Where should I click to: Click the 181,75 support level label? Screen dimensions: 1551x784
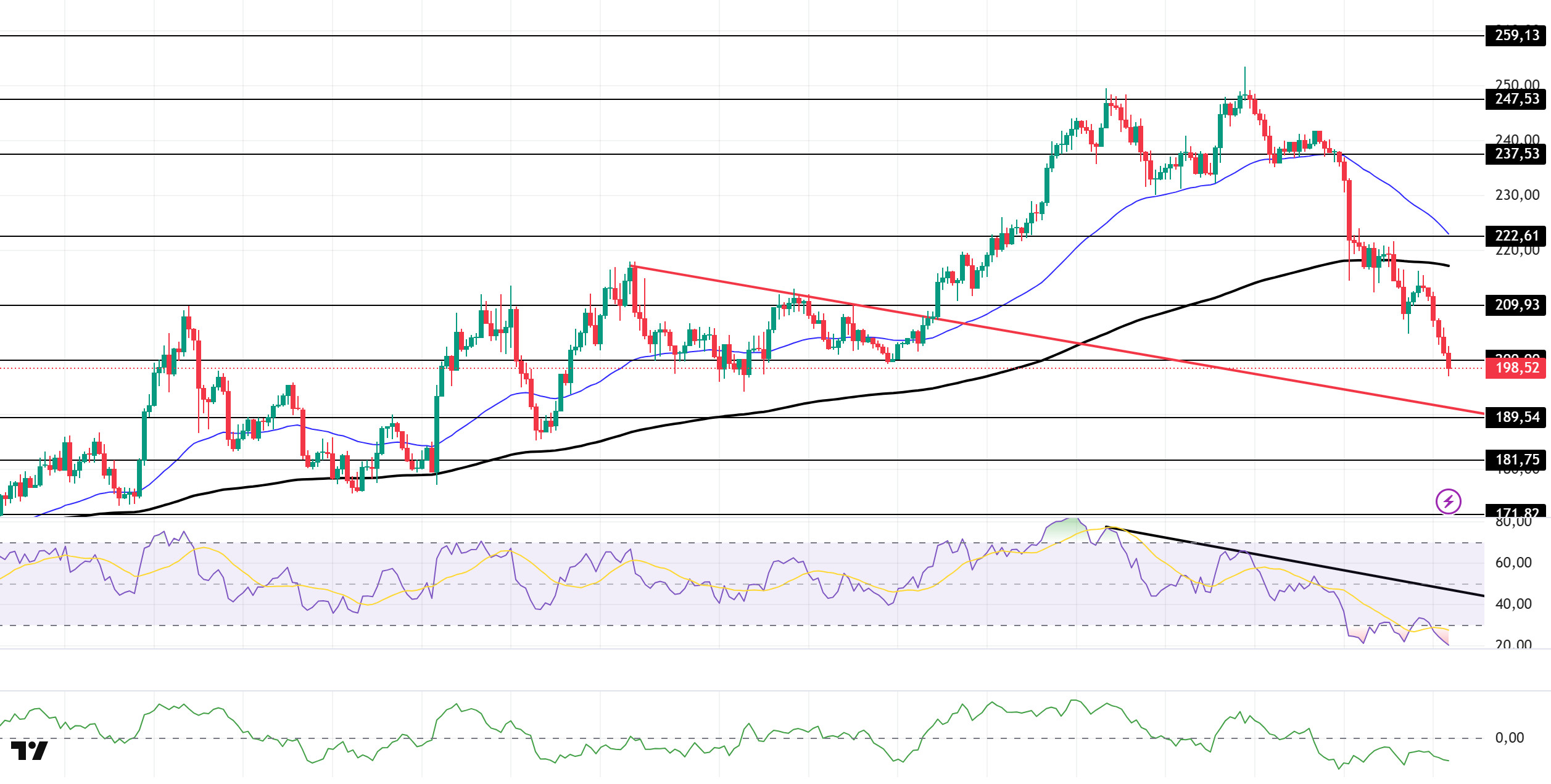click(1517, 460)
